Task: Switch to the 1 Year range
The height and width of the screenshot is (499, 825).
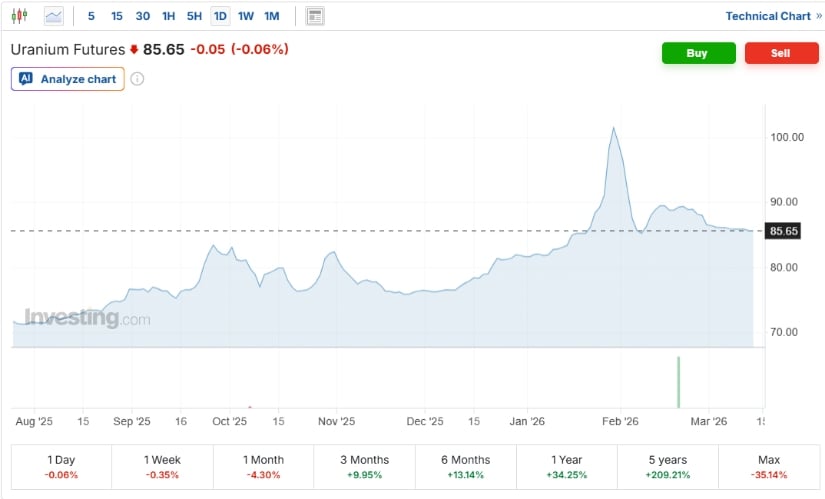Action: coord(566,466)
